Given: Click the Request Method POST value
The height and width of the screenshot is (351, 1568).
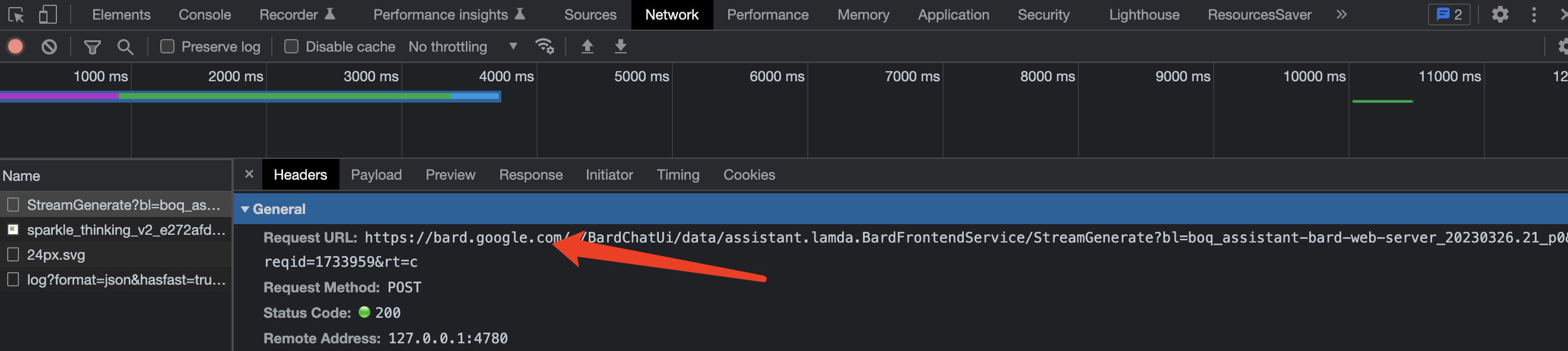Looking at the screenshot, I should 404,287.
